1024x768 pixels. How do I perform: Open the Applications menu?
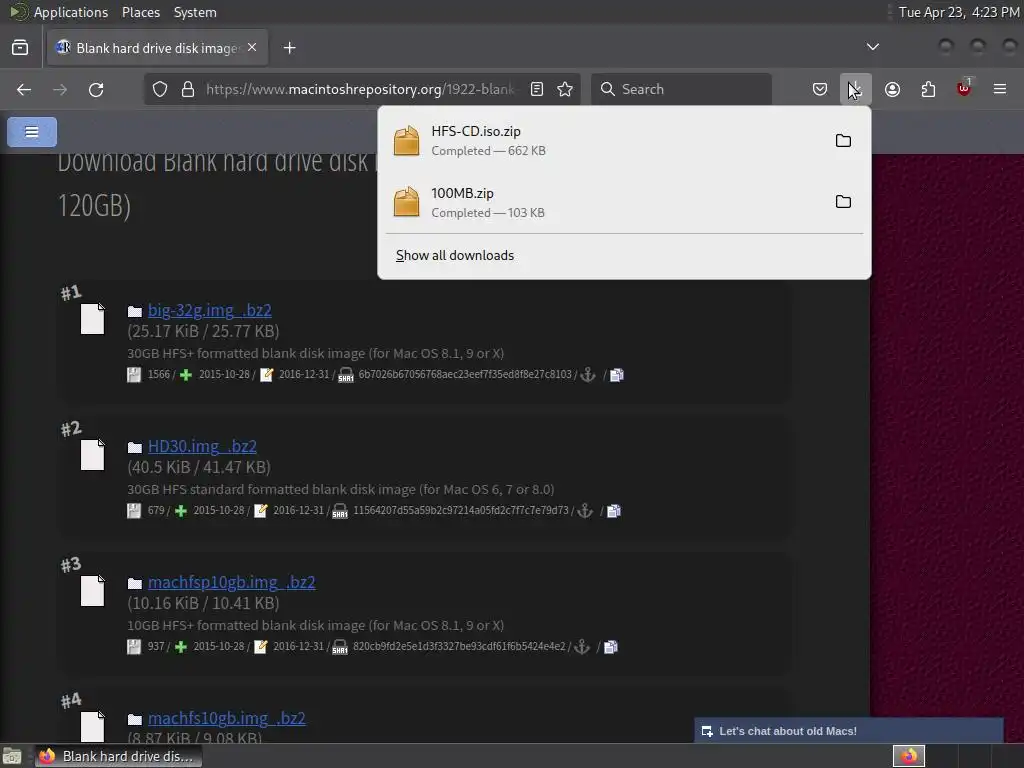(71, 12)
